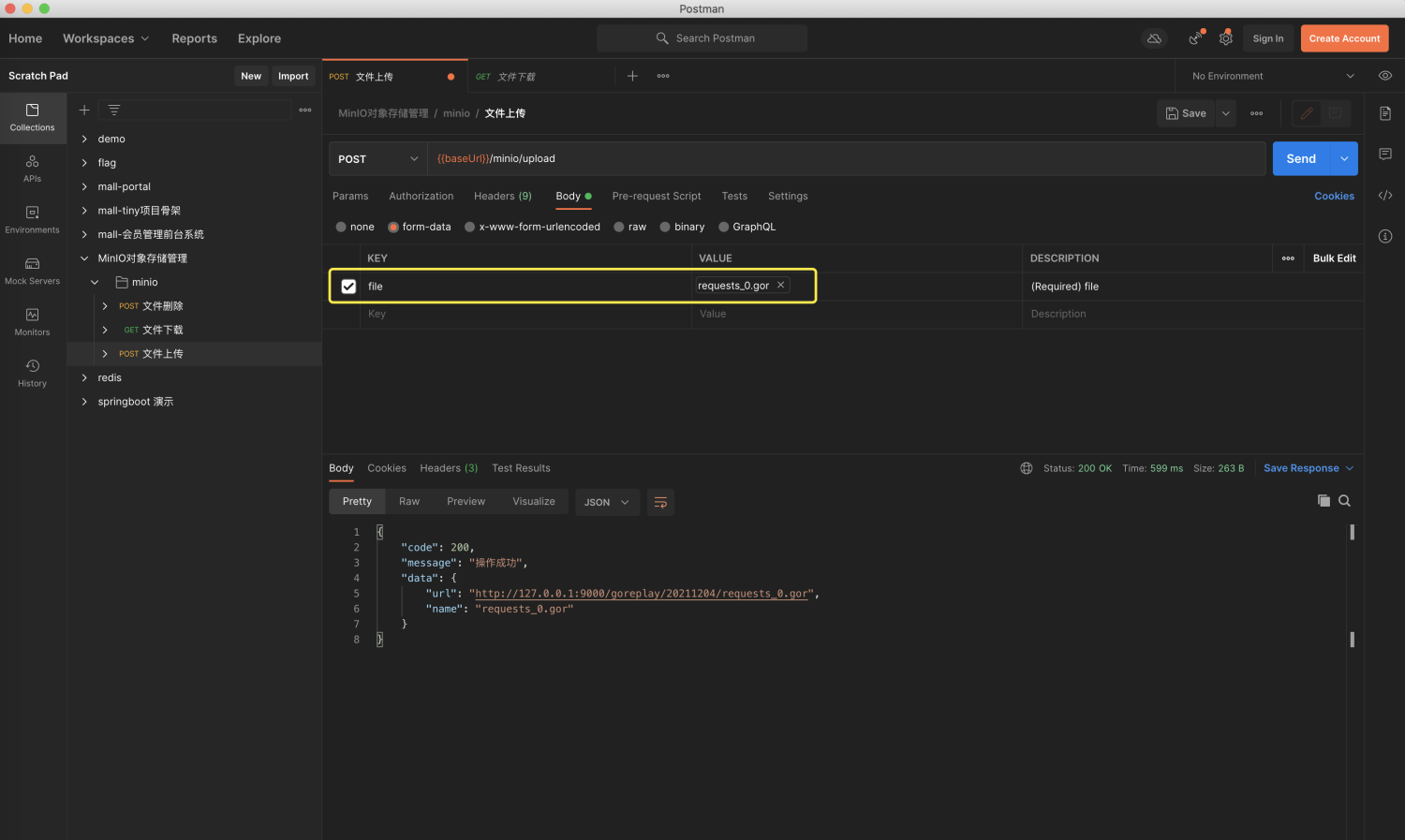This screenshot has width=1405, height=840.
Task: Open the Environments sidebar panel
Action: [x=33, y=220]
